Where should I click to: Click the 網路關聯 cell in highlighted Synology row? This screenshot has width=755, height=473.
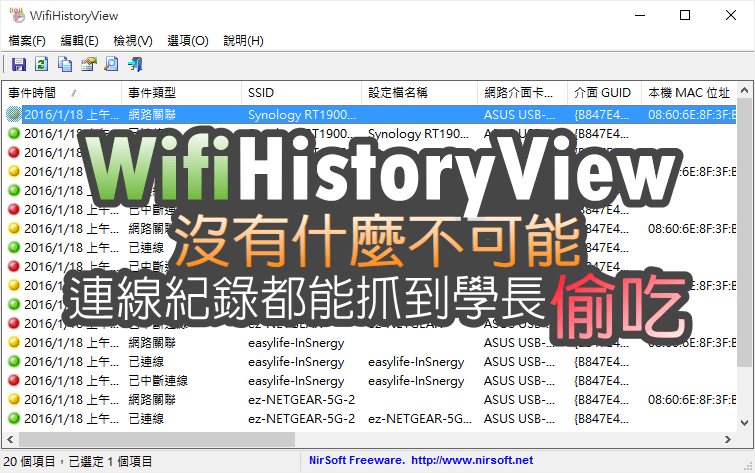pyautogui.click(x=152, y=115)
